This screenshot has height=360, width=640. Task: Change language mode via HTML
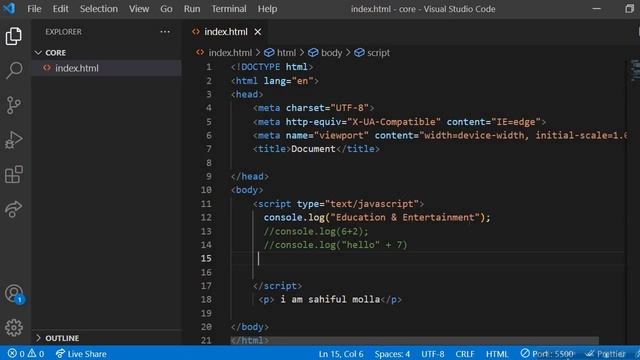497,353
